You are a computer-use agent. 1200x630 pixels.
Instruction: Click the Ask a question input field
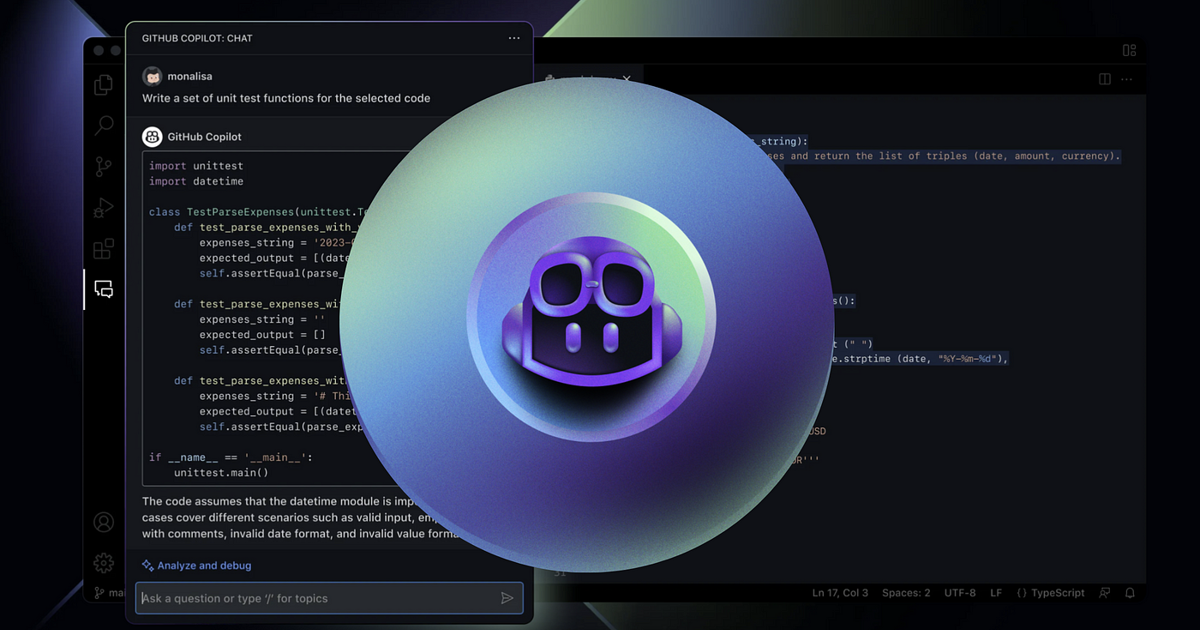coord(315,598)
